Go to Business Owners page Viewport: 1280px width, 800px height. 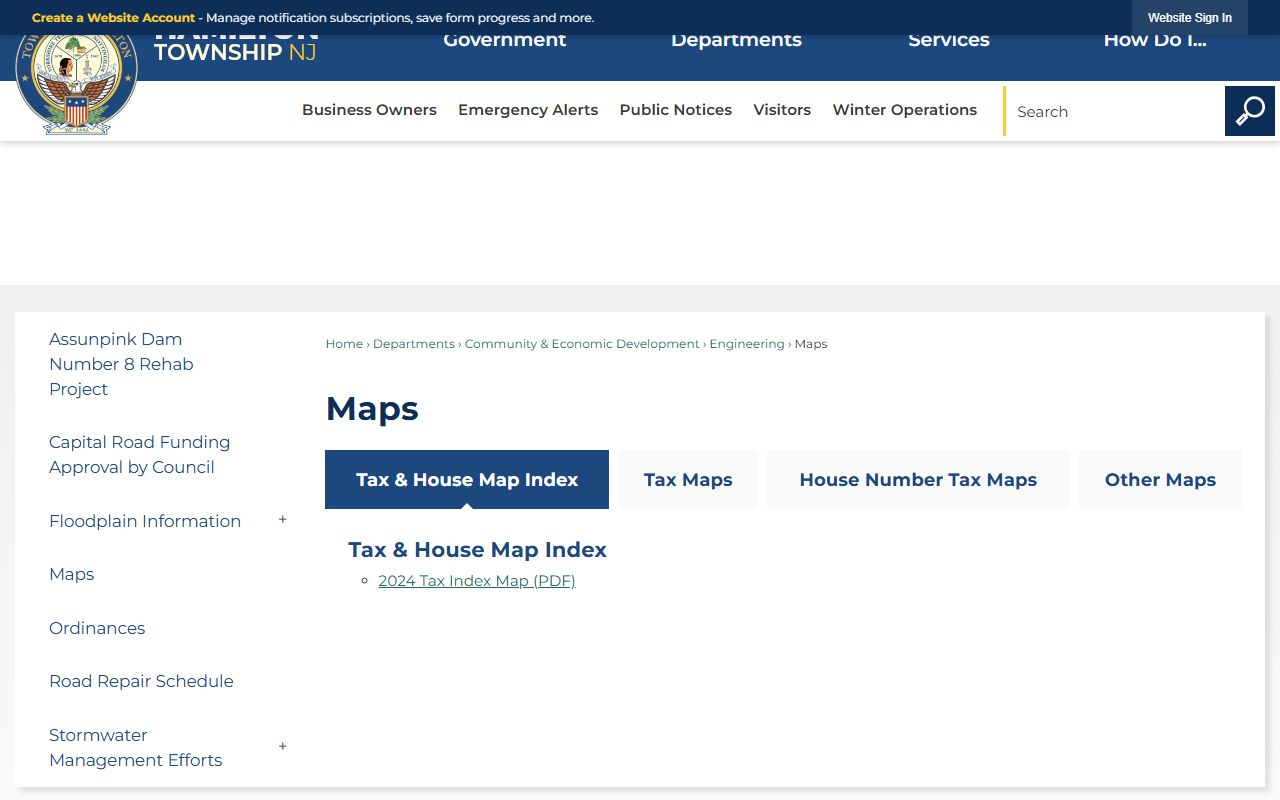click(x=369, y=110)
